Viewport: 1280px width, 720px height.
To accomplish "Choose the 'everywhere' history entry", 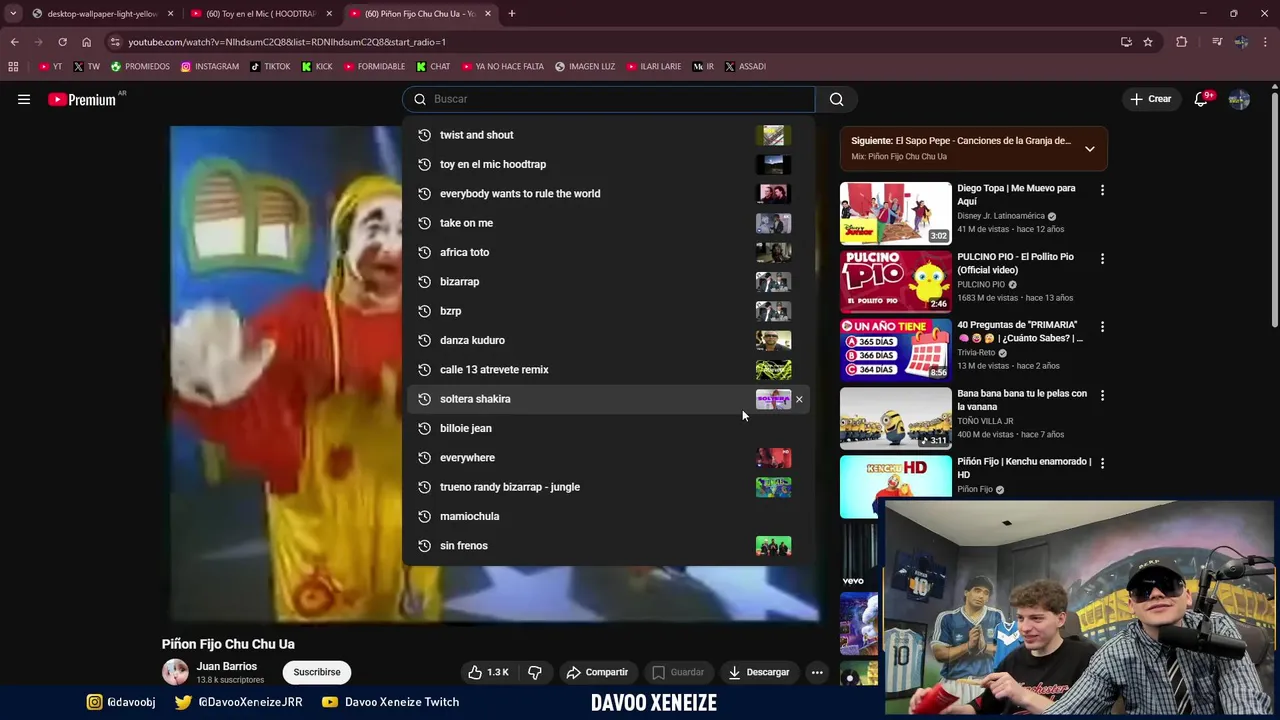I will pos(607,457).
